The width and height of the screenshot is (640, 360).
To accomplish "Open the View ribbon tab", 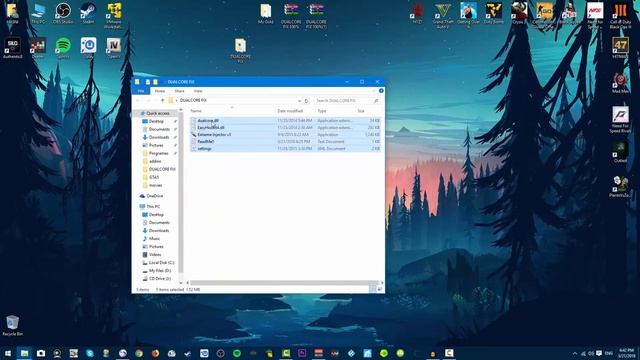I will (198, 91).
